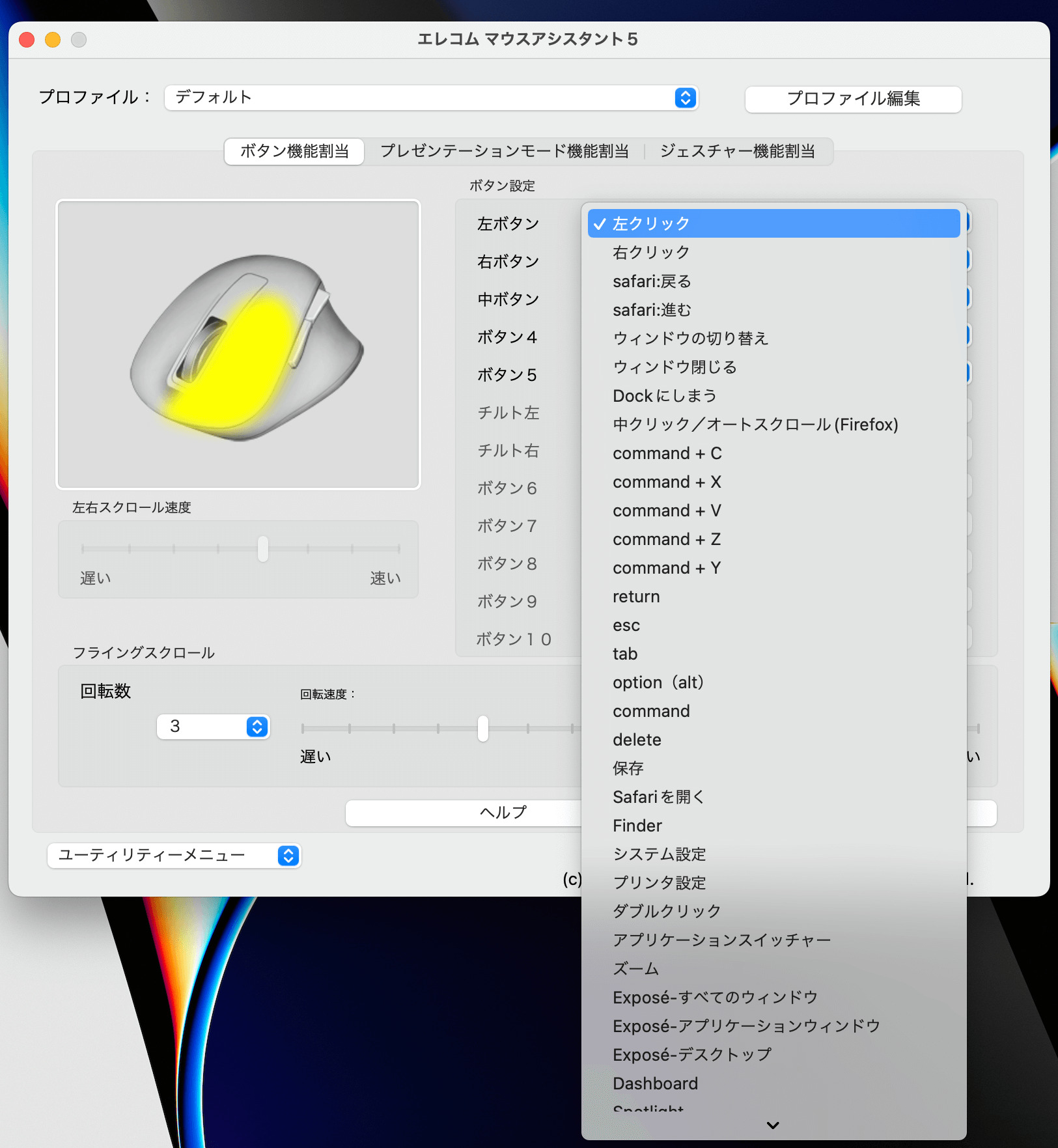Click the ボタン４ label
1058x1148 pixels.
[x=507, y=337]
